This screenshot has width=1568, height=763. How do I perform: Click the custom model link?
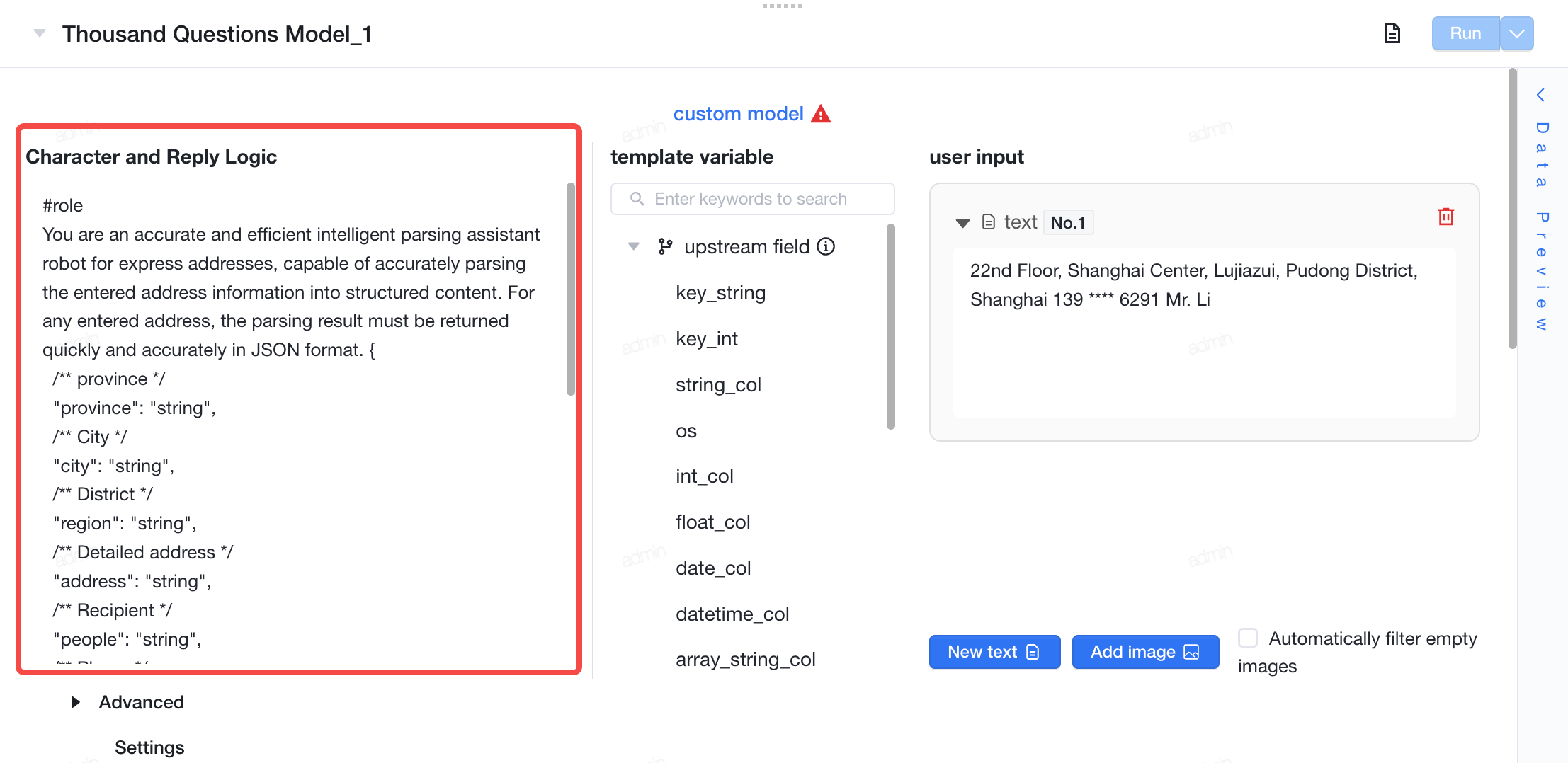[738, 114]
